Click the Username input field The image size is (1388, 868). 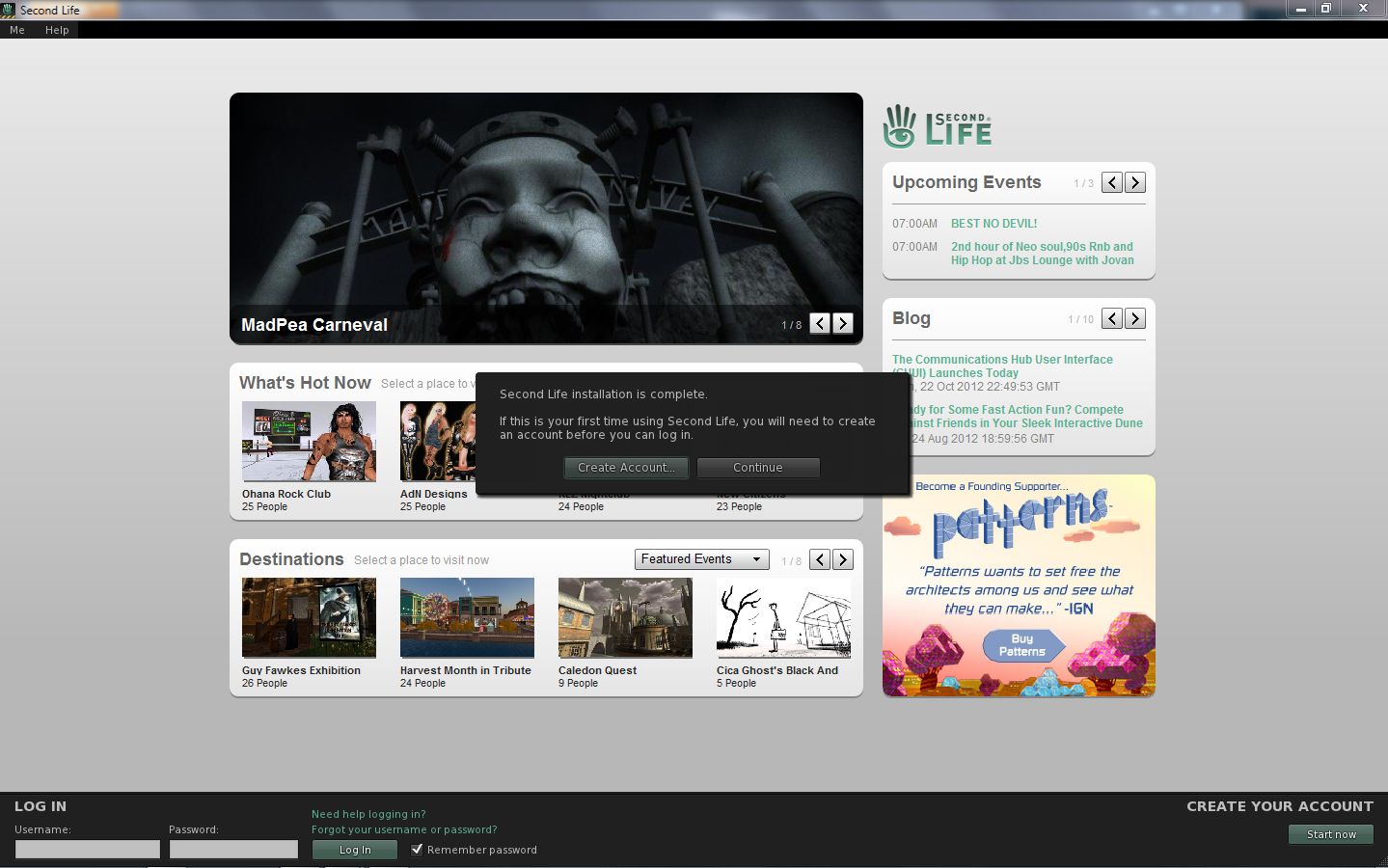(87, 850)
